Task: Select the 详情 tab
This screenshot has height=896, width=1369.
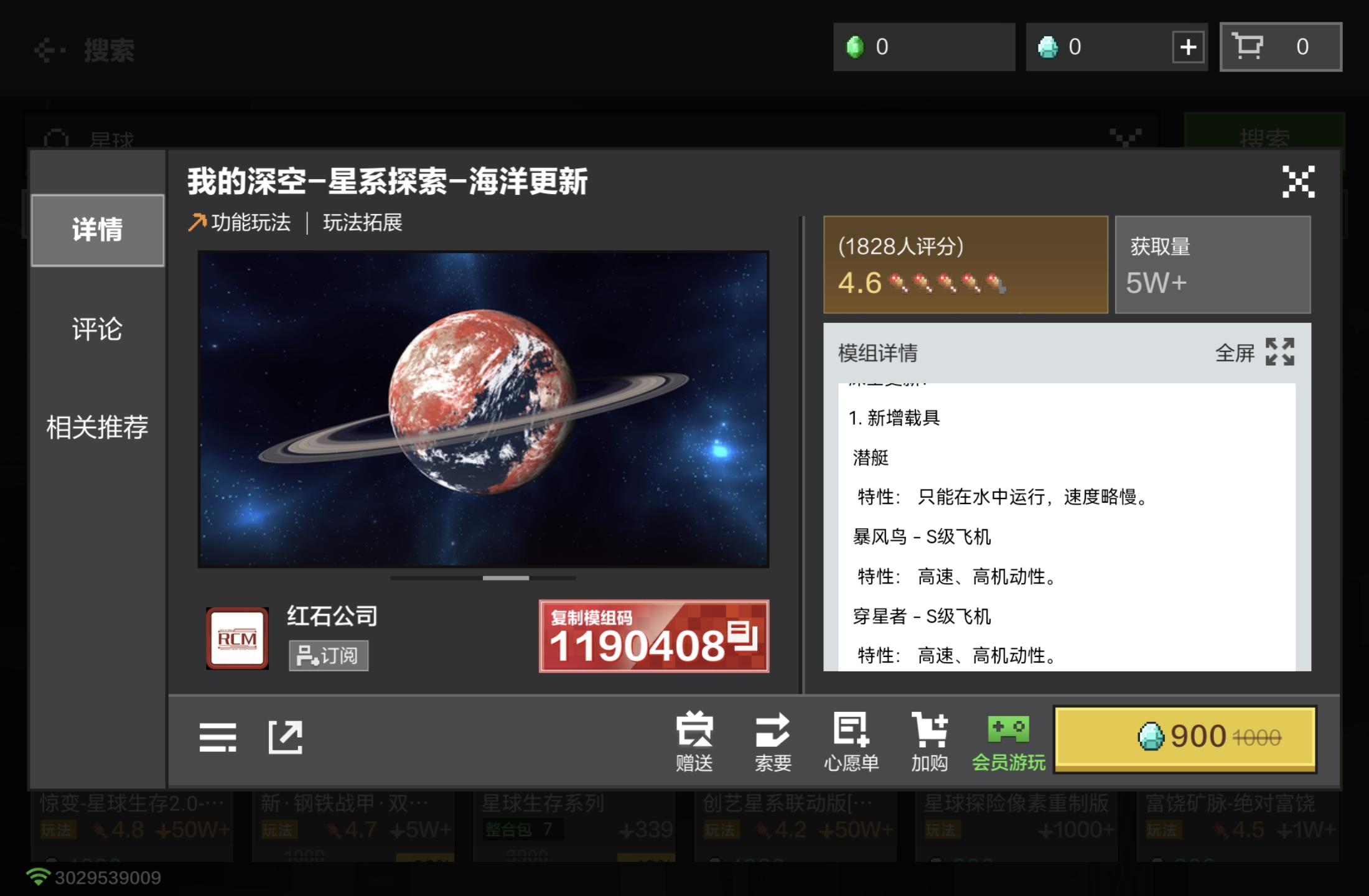Action: 97,230
